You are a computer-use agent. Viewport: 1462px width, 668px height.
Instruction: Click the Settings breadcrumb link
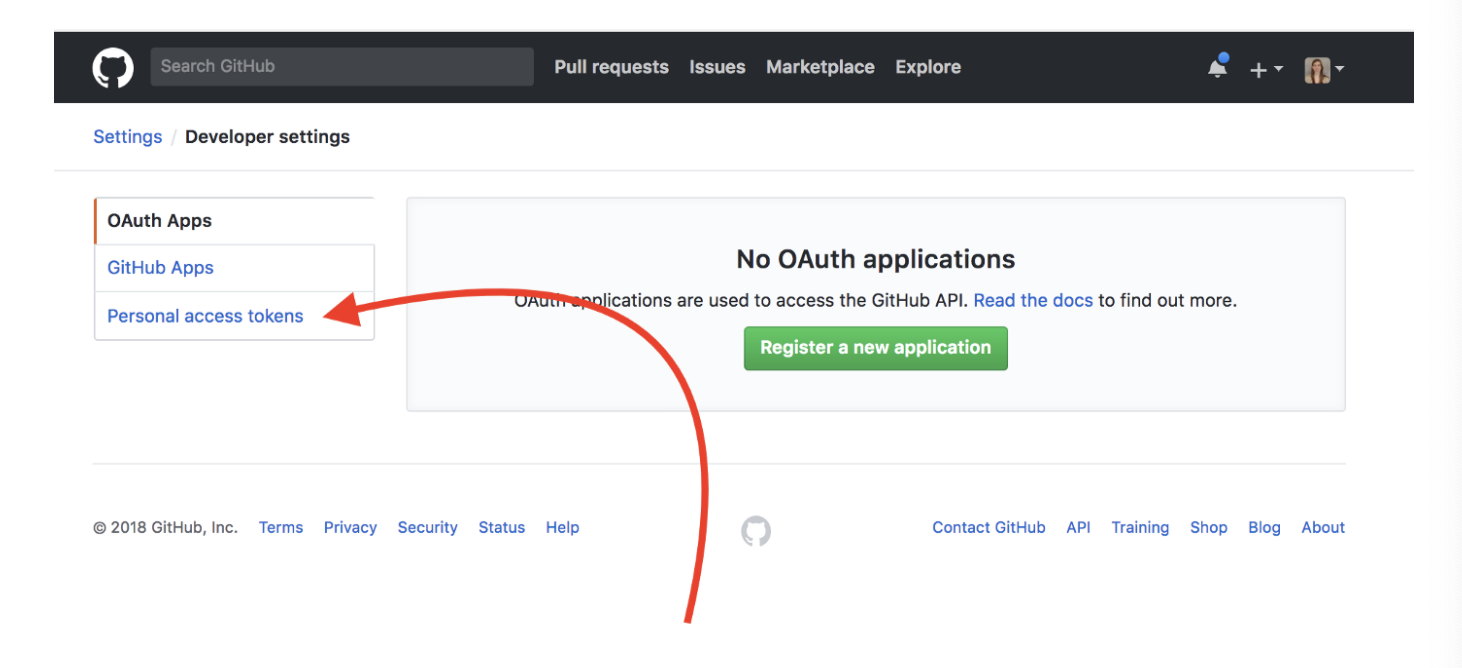coord(127,137)
